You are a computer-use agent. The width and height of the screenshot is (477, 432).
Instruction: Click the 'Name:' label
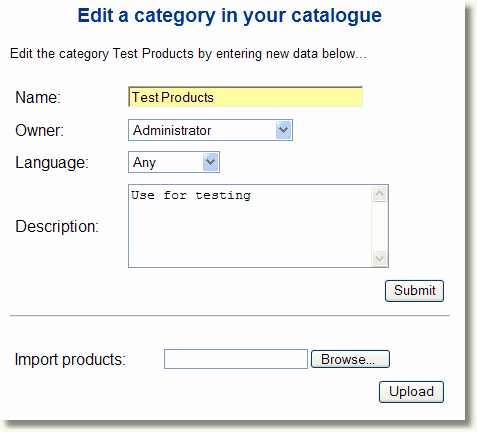coord(38,97)
